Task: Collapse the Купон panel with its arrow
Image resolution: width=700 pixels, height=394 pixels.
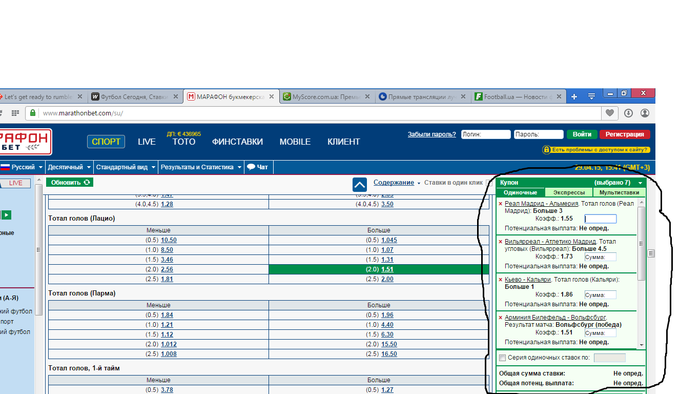Action: [x=641, y=182]
